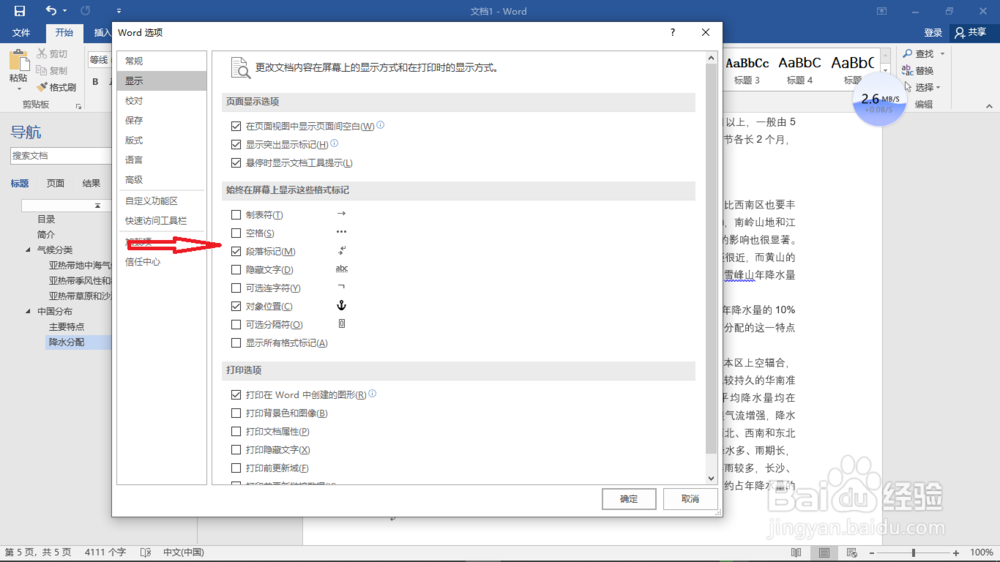Open the File (文件) tab

pos(21,33)
